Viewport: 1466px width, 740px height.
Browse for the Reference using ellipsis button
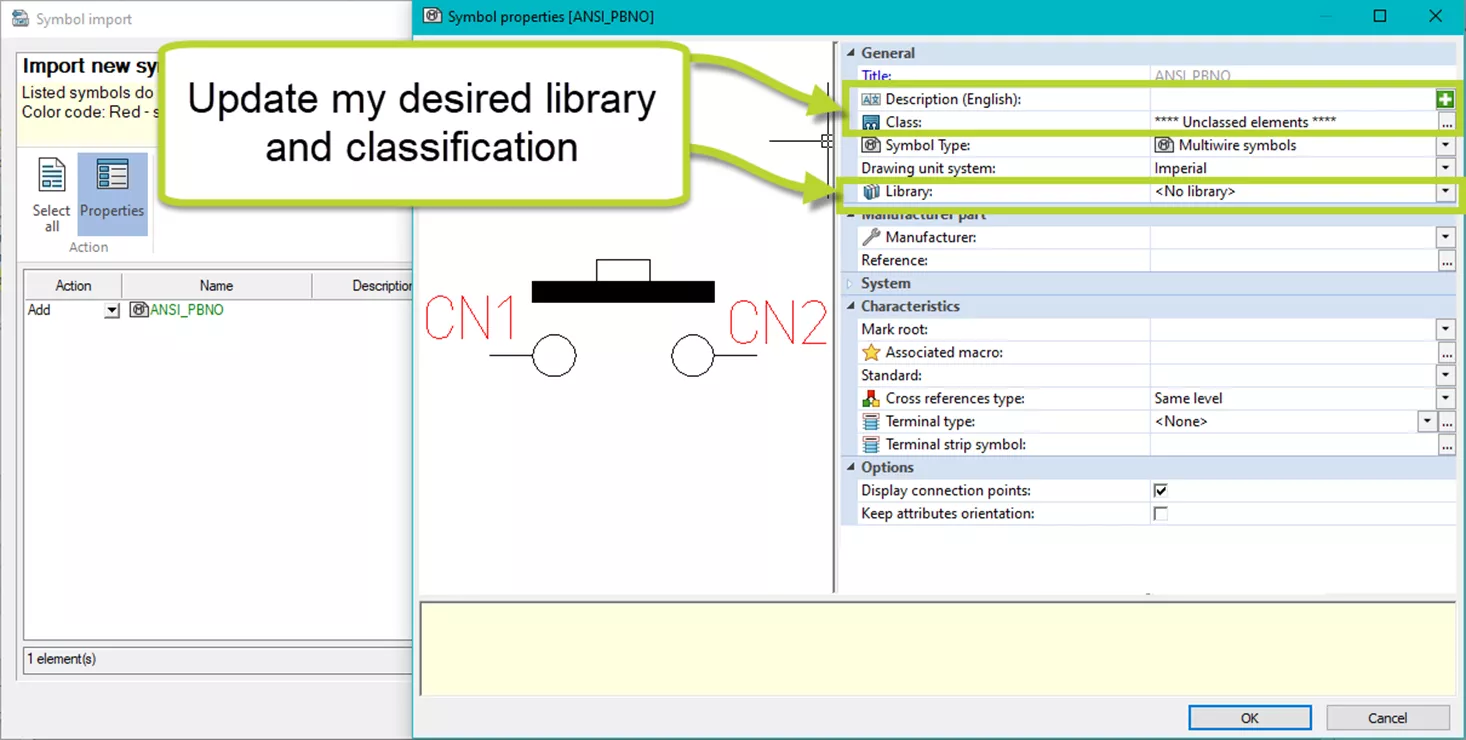(1446, 260)
